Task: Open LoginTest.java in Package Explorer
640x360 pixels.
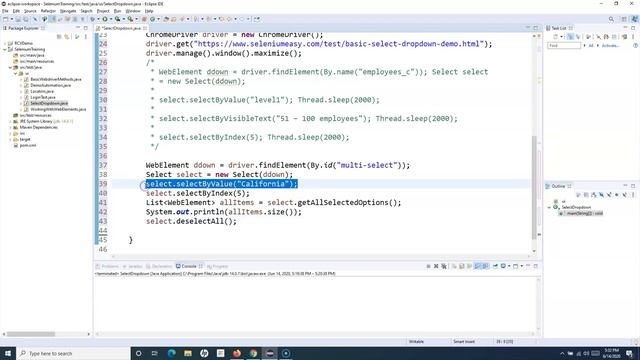Action: (42, 97)
